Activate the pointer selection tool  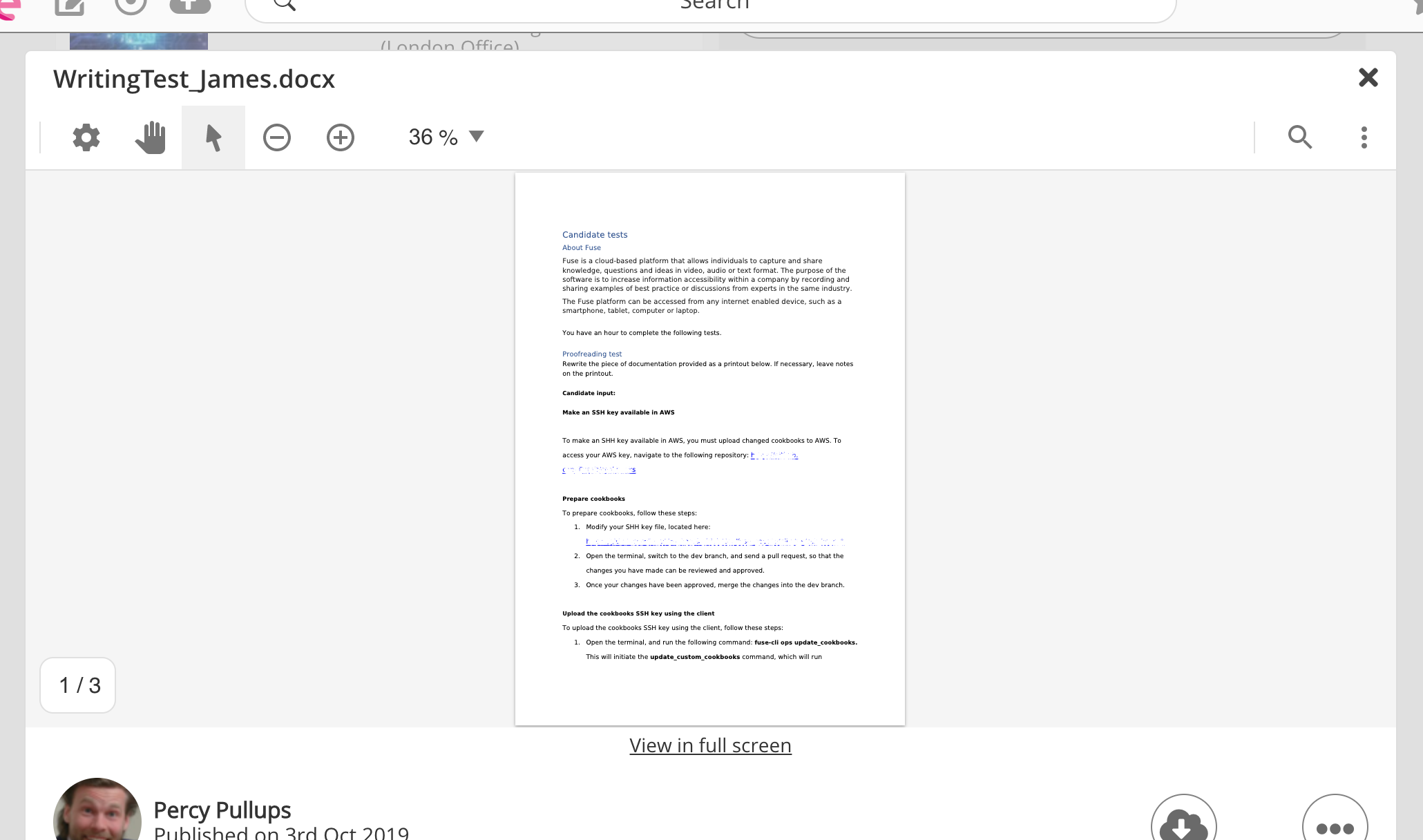(x=212, y=137)
